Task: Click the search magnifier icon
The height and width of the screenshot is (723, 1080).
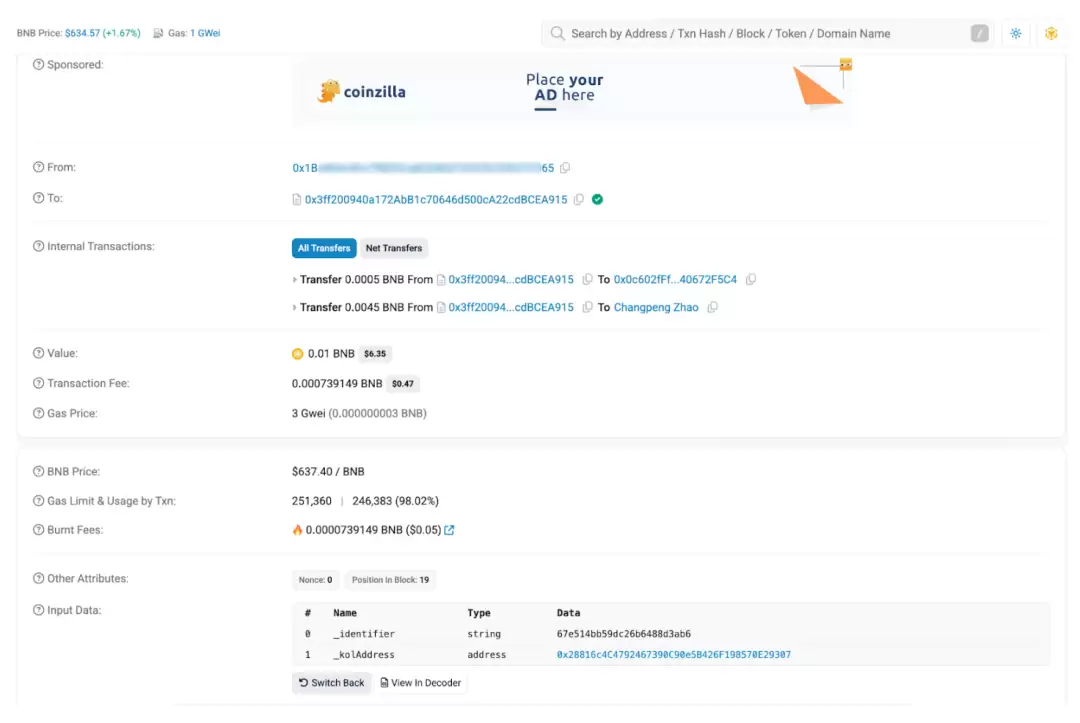Action: point(557,33)
